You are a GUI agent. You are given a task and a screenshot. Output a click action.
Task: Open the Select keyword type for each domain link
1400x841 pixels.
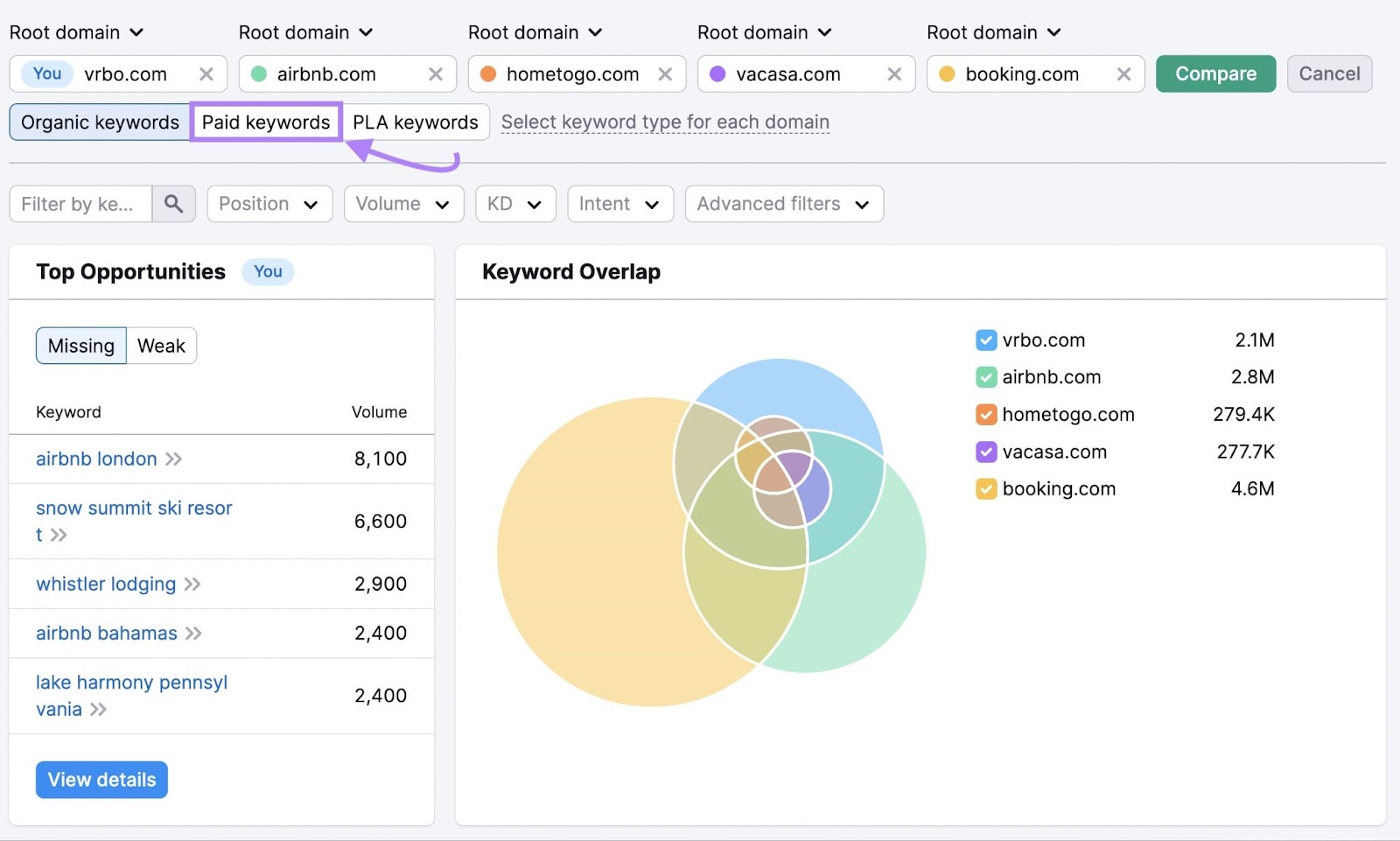pyautogui.click(x=665, y=122)
